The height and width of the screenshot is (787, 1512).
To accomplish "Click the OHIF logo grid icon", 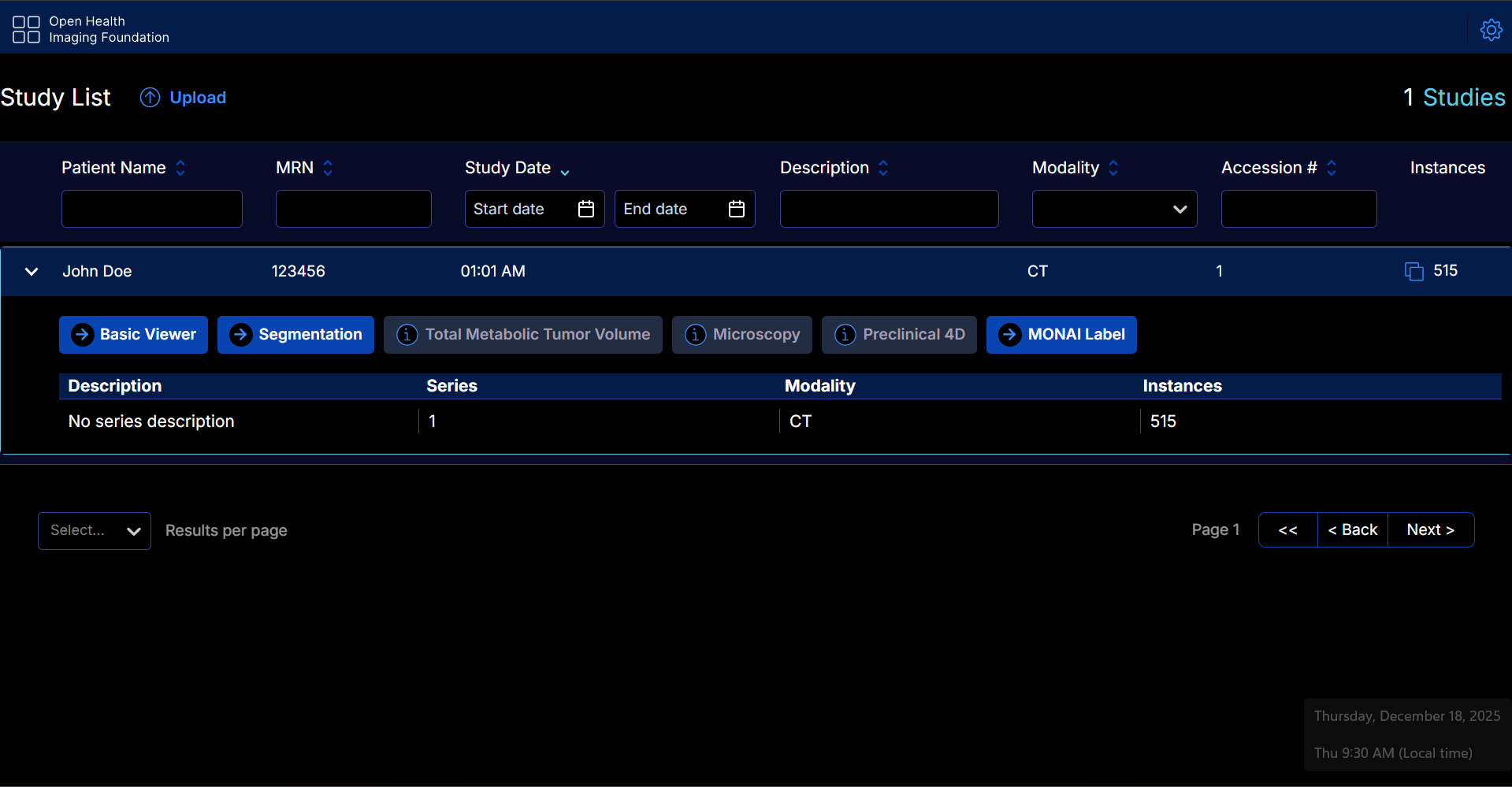I will pos(26,30).
